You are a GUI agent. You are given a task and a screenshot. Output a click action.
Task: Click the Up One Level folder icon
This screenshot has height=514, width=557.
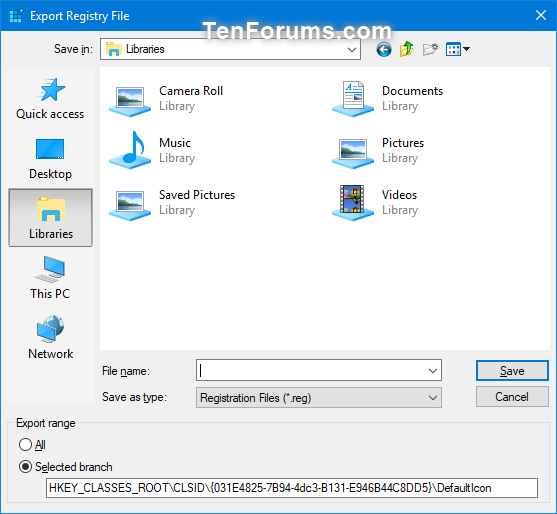[x=407, y=49]
